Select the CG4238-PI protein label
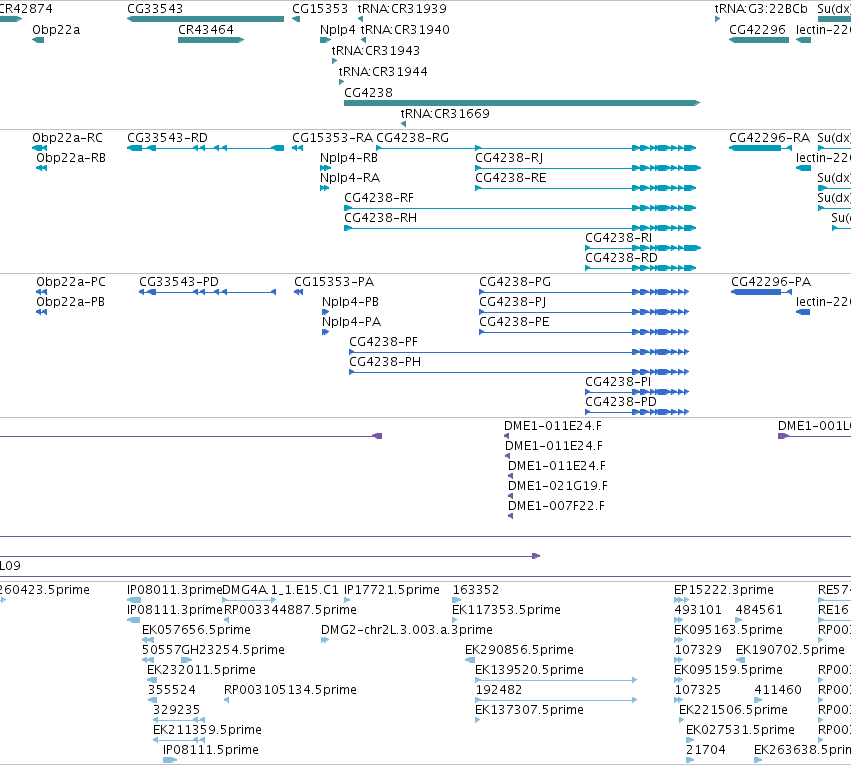The image size is (851, 765). [x=618, y=382]
